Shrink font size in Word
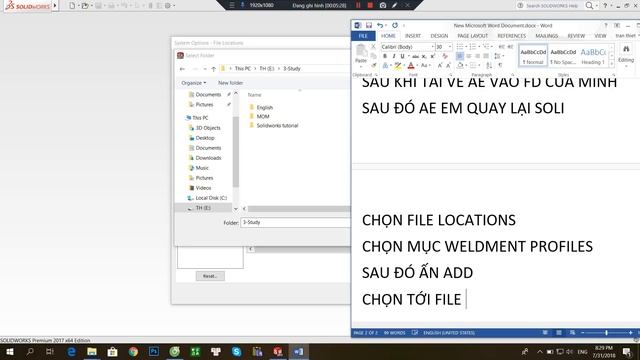 point(448,65)
